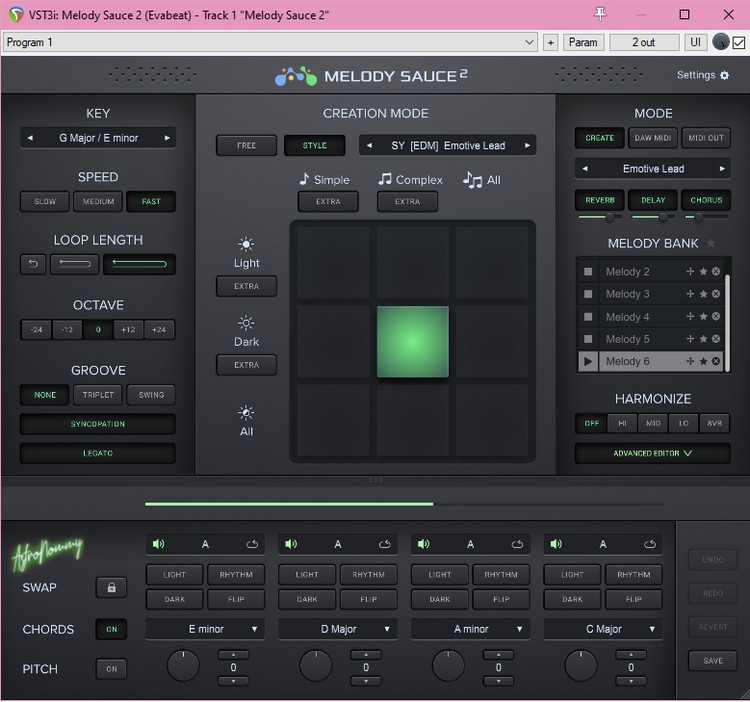750x702 pixels.
Task: Click EXTRA button under Simple
Action: (x=328, y=201)
